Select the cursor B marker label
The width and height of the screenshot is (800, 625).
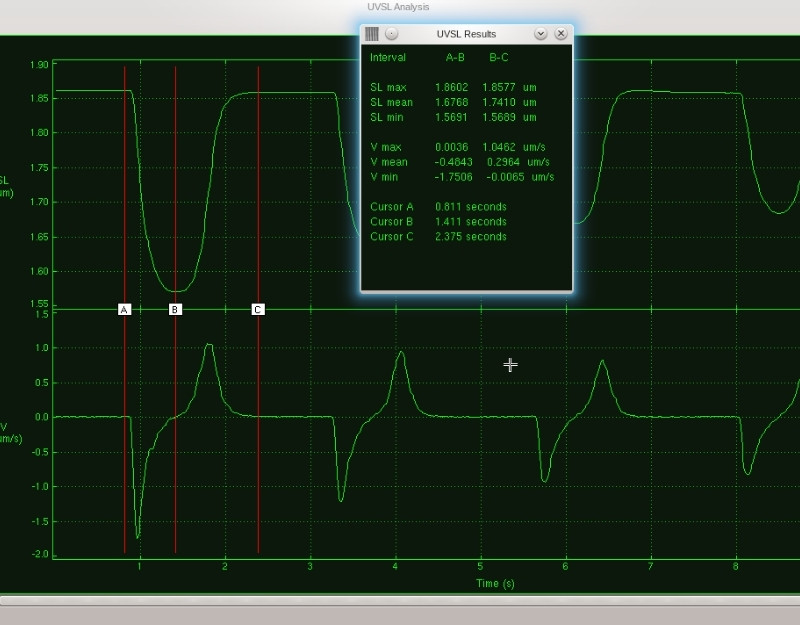(175, 310)
